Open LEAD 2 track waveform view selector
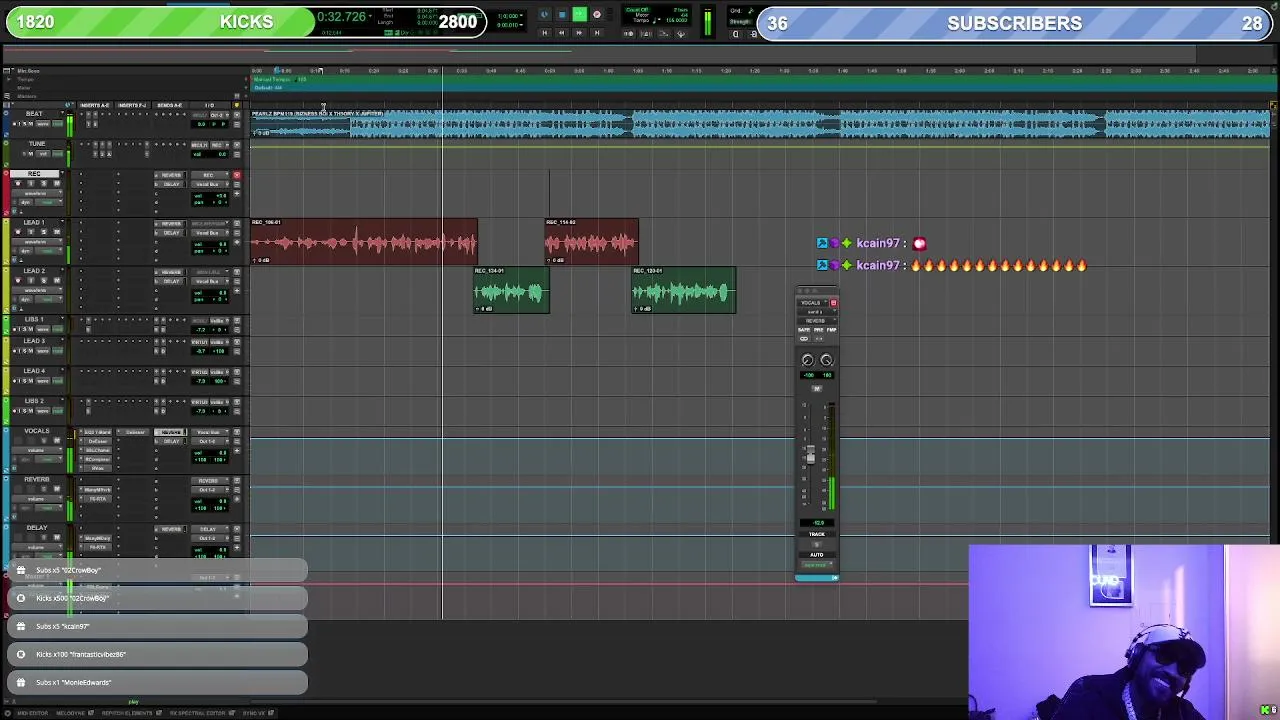 coord(37,290)
